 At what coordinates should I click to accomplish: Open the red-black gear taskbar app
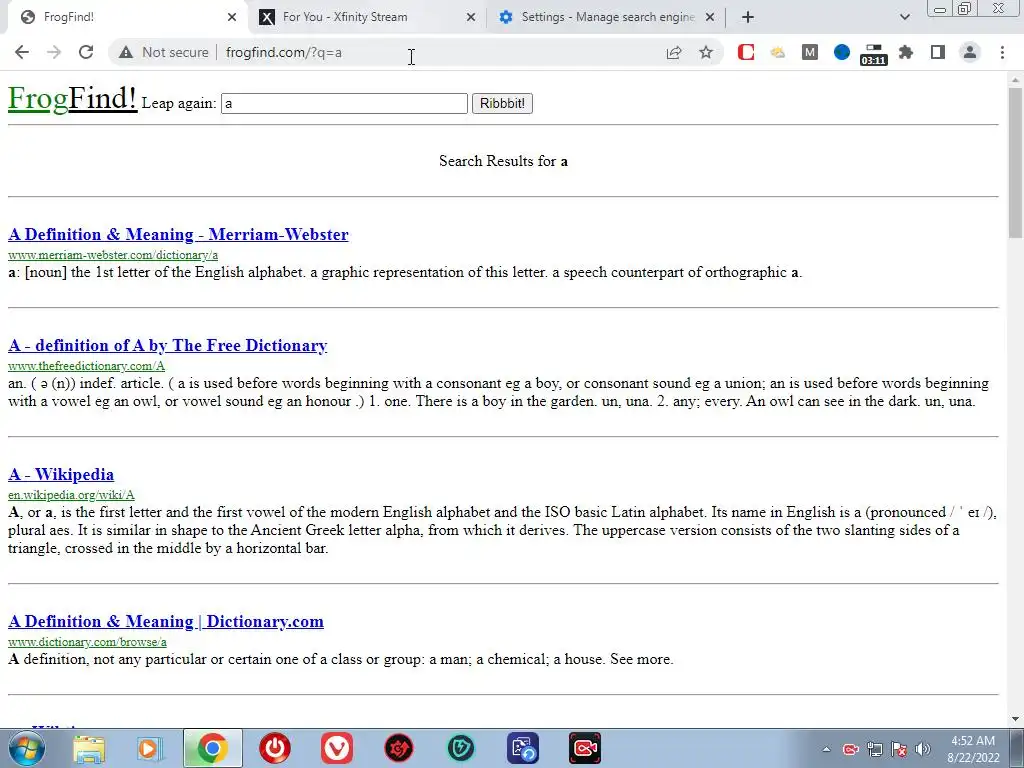399,748
